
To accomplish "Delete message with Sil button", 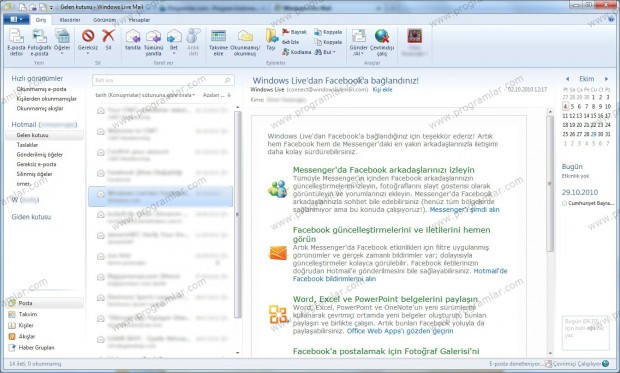I will (x=108, y=40).
